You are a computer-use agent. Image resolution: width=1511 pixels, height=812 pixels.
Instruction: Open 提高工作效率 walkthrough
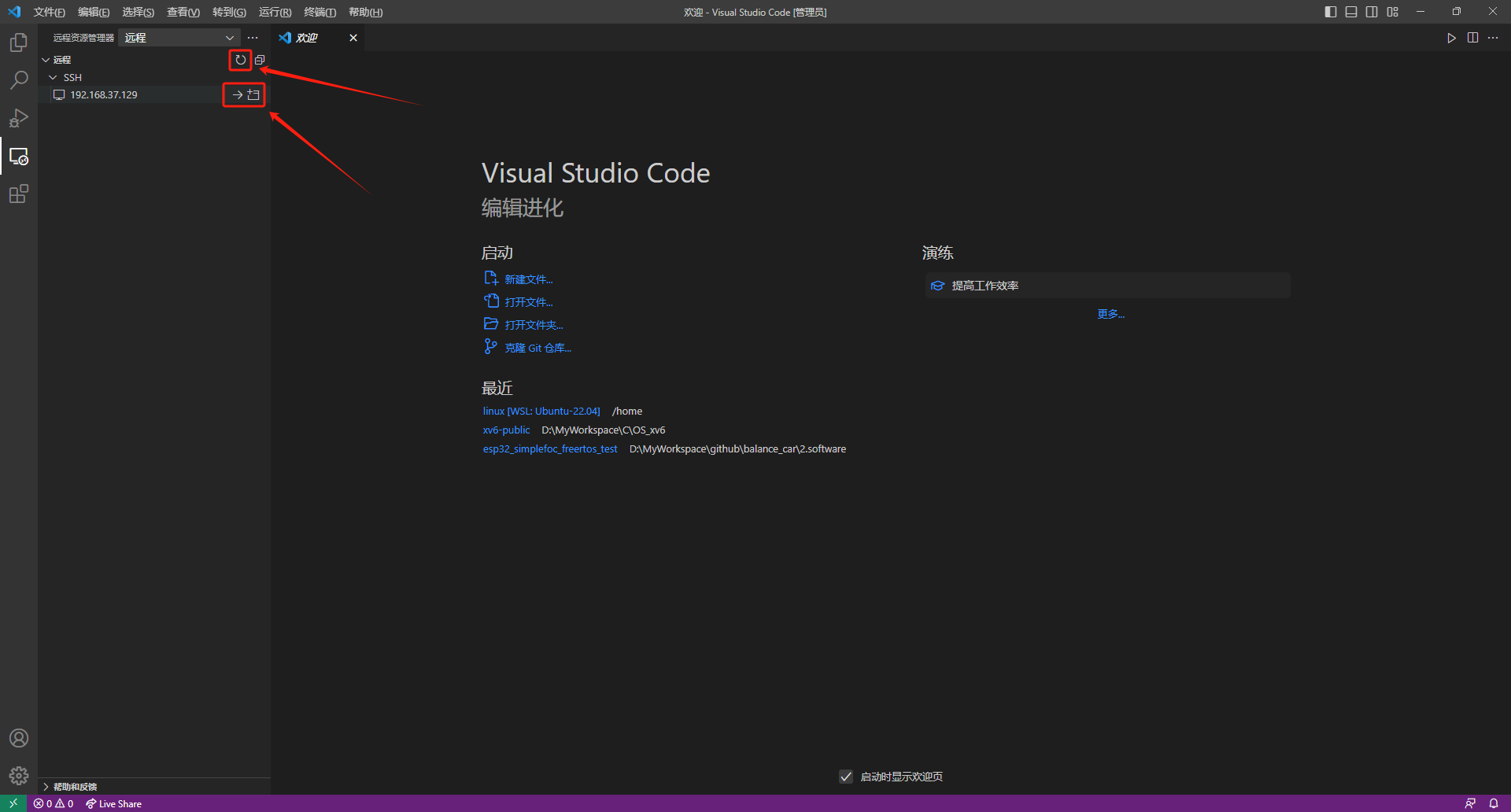(1108, 286)
